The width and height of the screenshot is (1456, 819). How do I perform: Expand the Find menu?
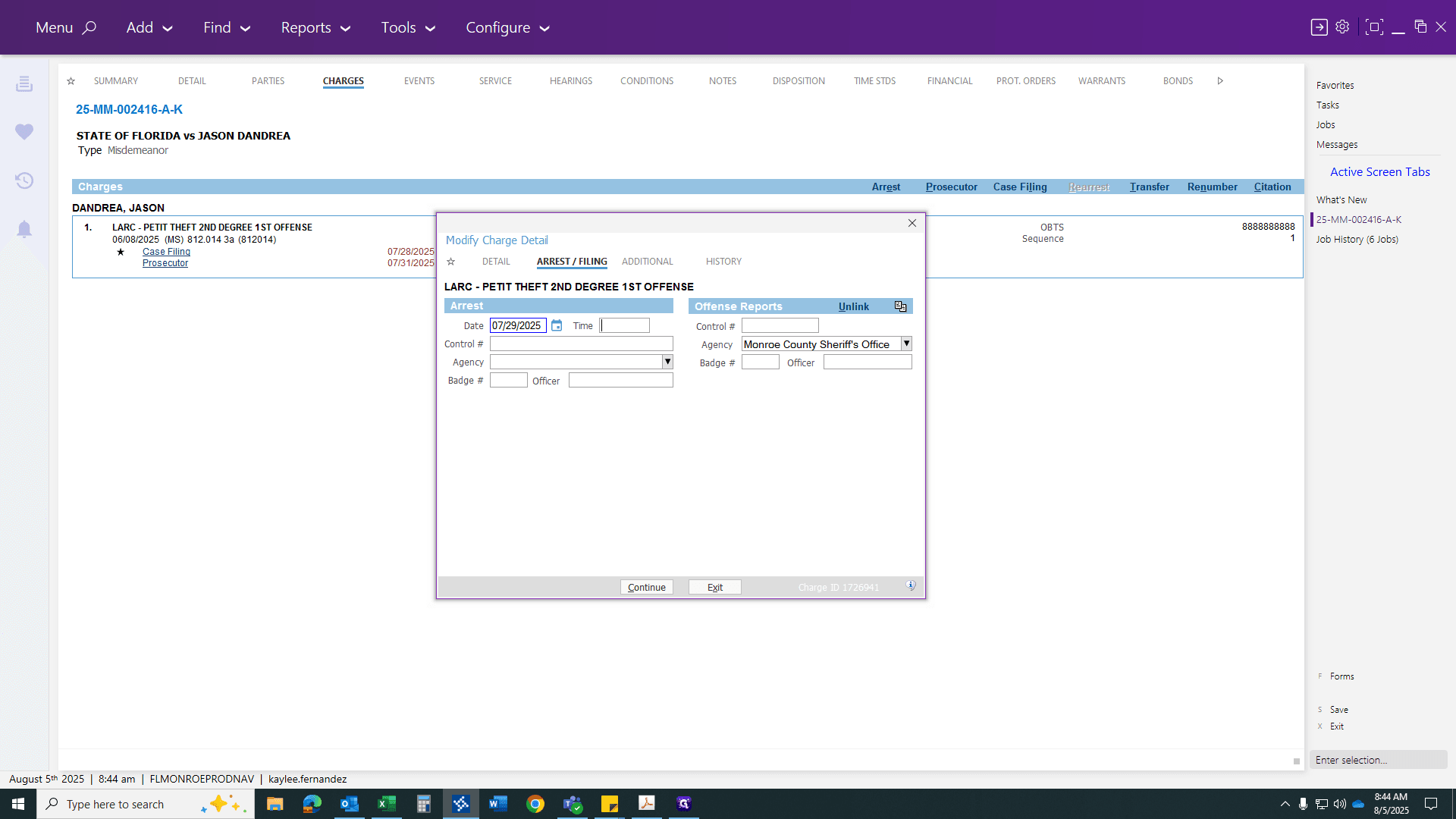tap(227, 27)
